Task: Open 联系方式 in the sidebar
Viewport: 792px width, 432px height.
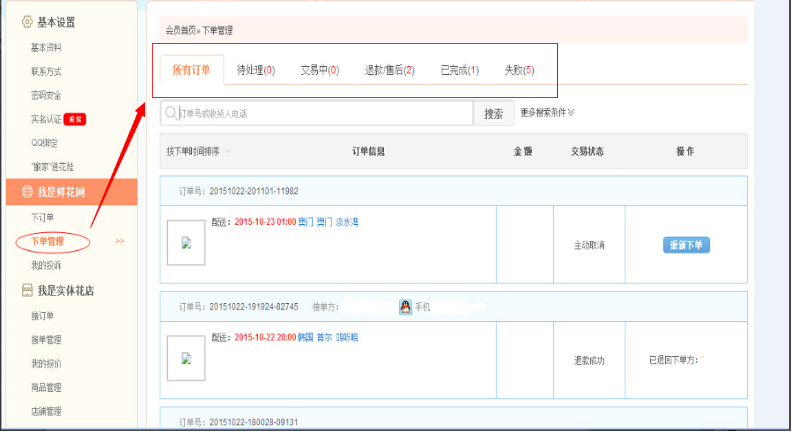Action: pyautogui.click(x=46, y=71)
